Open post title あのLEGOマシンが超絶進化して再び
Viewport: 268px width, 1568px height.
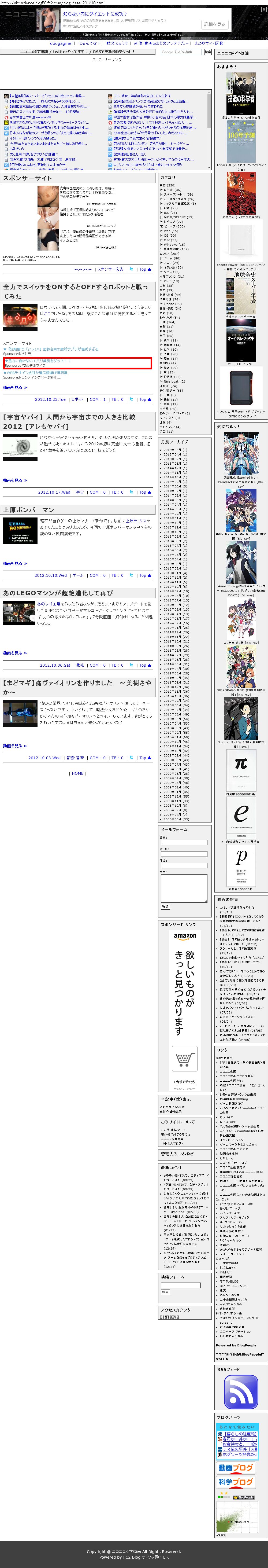pos(58,593)
